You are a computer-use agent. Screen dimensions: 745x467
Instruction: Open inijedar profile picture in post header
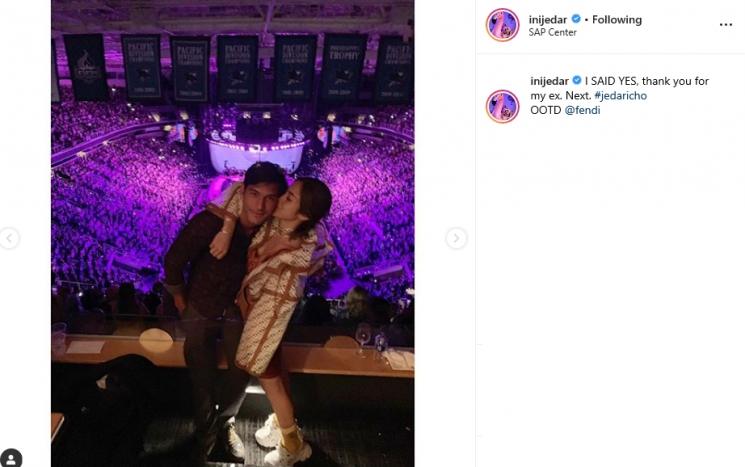point(502,25)
